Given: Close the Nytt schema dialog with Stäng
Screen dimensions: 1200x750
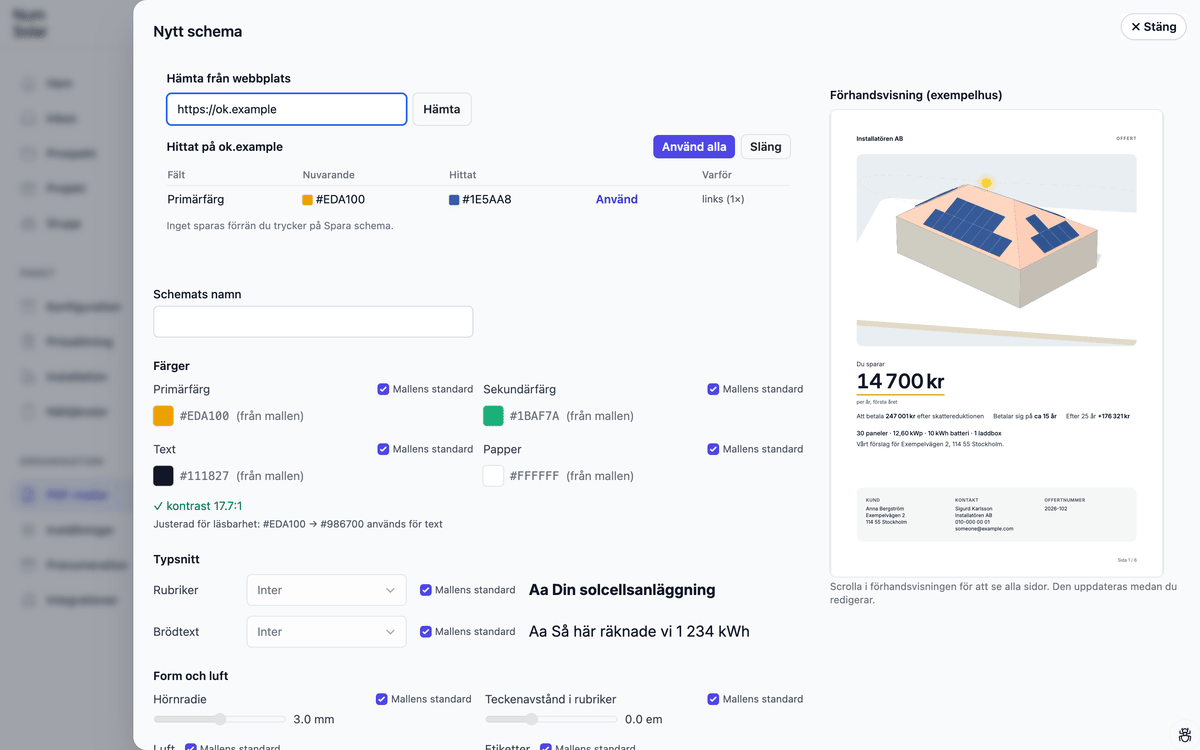Looking at the screenshot, I should point(1153,27).
